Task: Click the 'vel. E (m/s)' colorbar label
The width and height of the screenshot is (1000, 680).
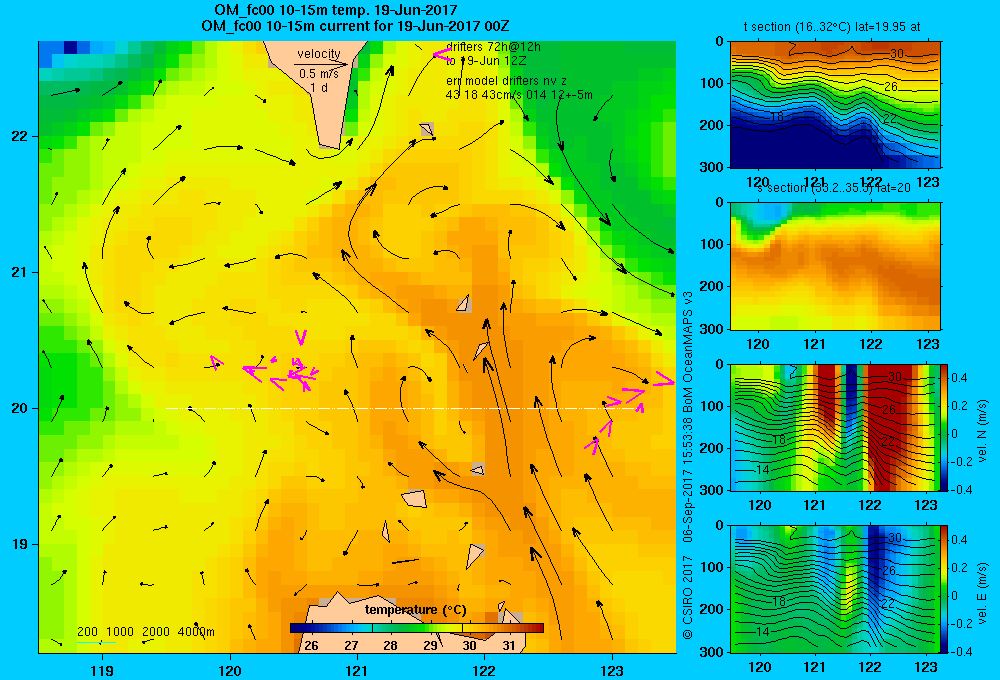Action: click(x=982, y=592)
